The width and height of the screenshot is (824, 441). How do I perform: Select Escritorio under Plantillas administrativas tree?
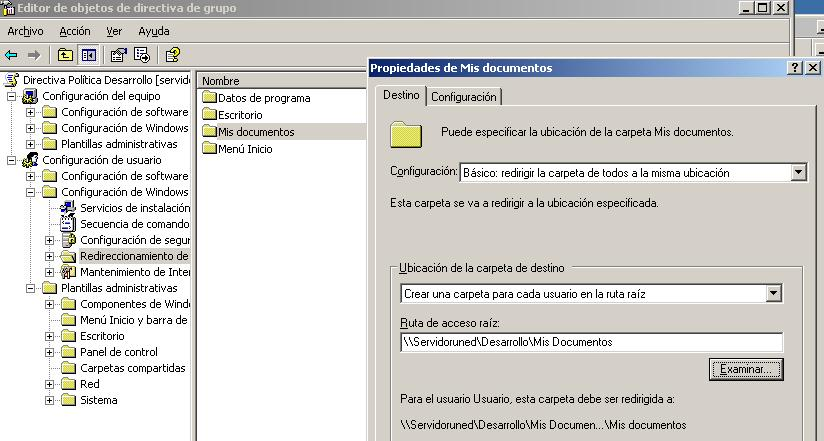coord(102,336)
